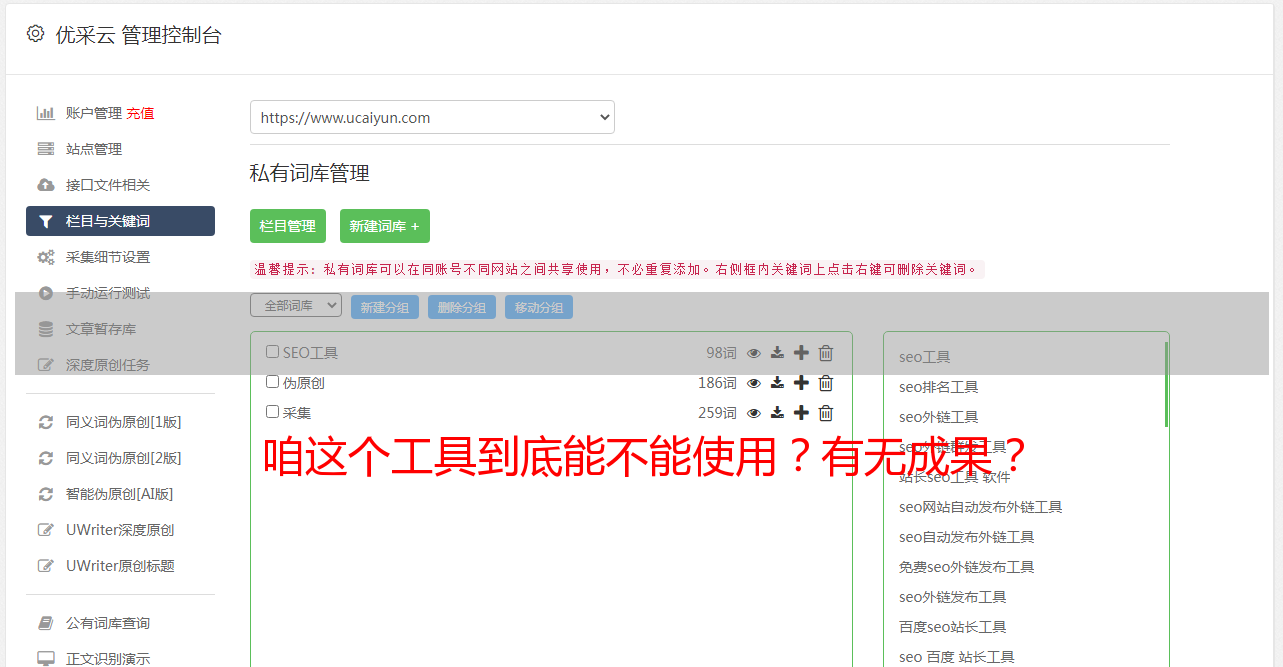This screenshot has width=1283, height=667.
Task: Delete the SEO工具 library via trash icon
Action: [826, 353]
